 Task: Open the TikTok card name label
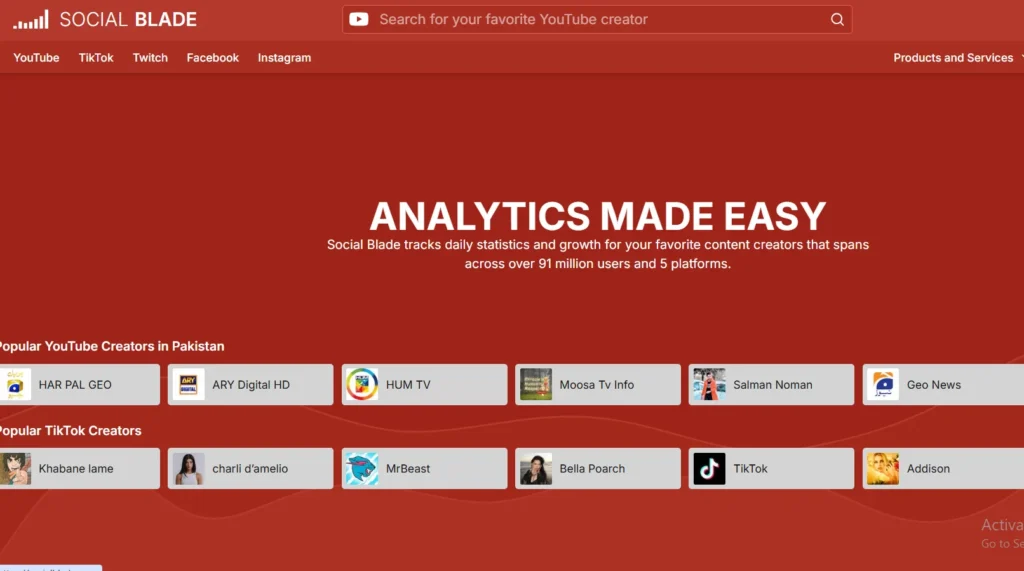point(750,468)
